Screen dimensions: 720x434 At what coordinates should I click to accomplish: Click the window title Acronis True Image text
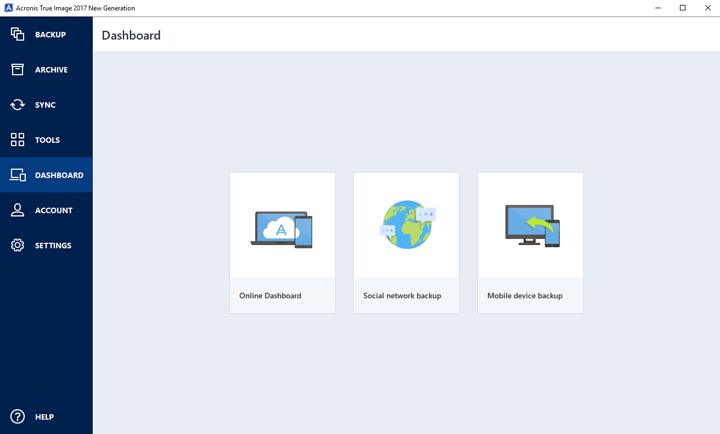(75, 8)
